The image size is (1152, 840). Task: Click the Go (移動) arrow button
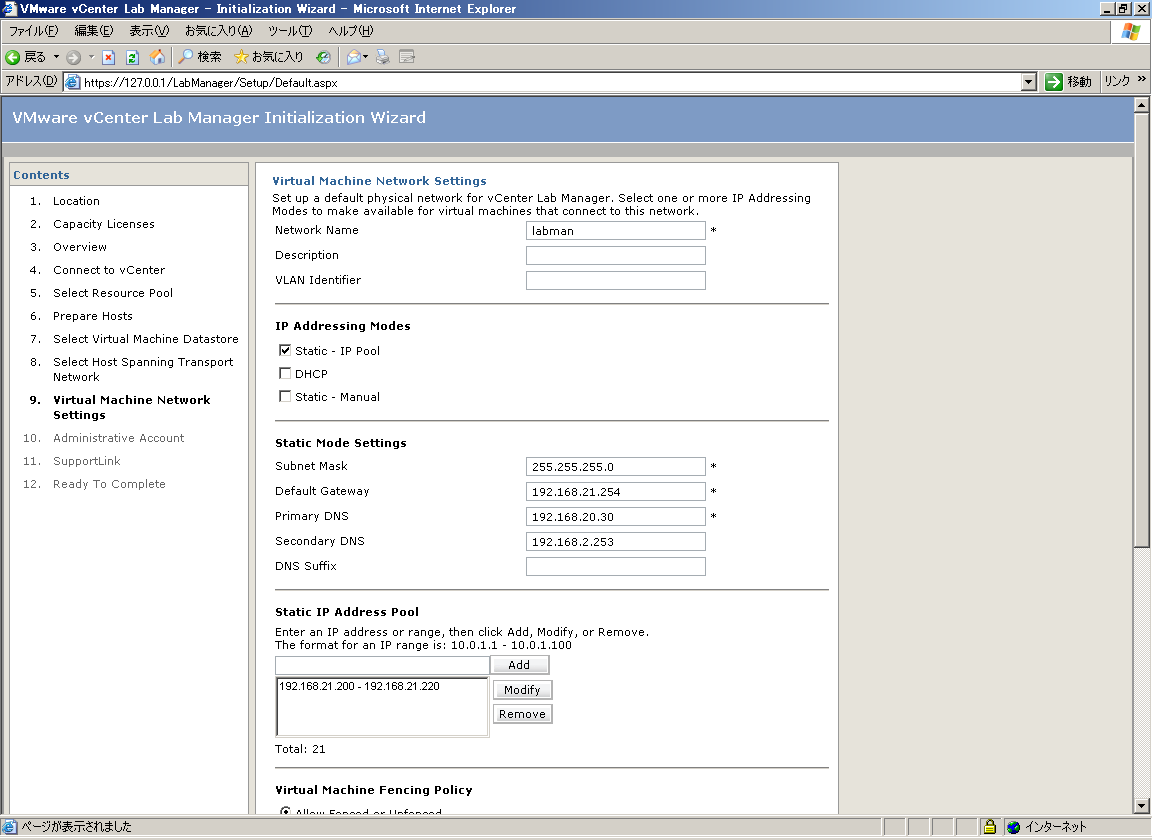click(x=1069, y=82)
